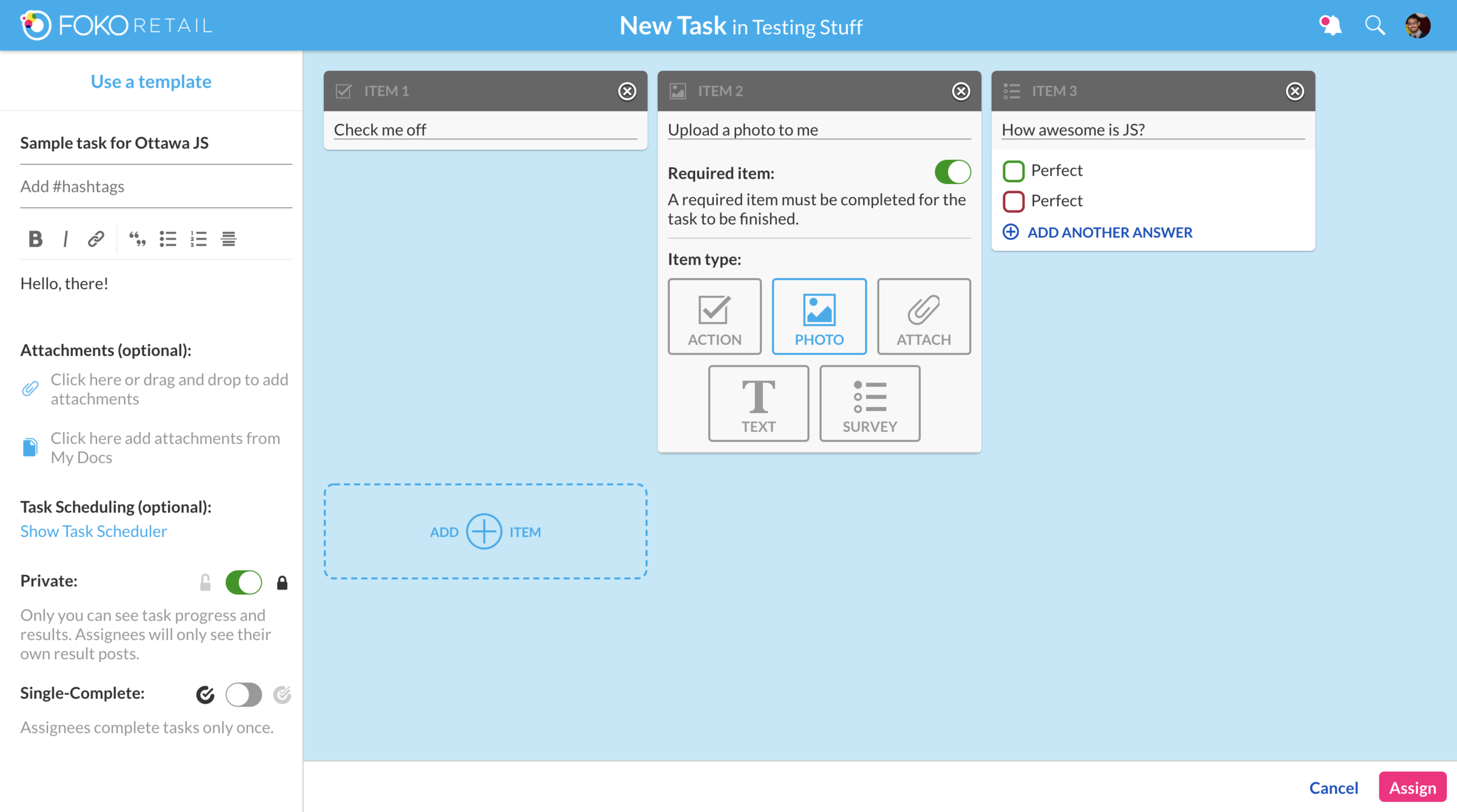Add a blockquote to the description

coord(137,239)
